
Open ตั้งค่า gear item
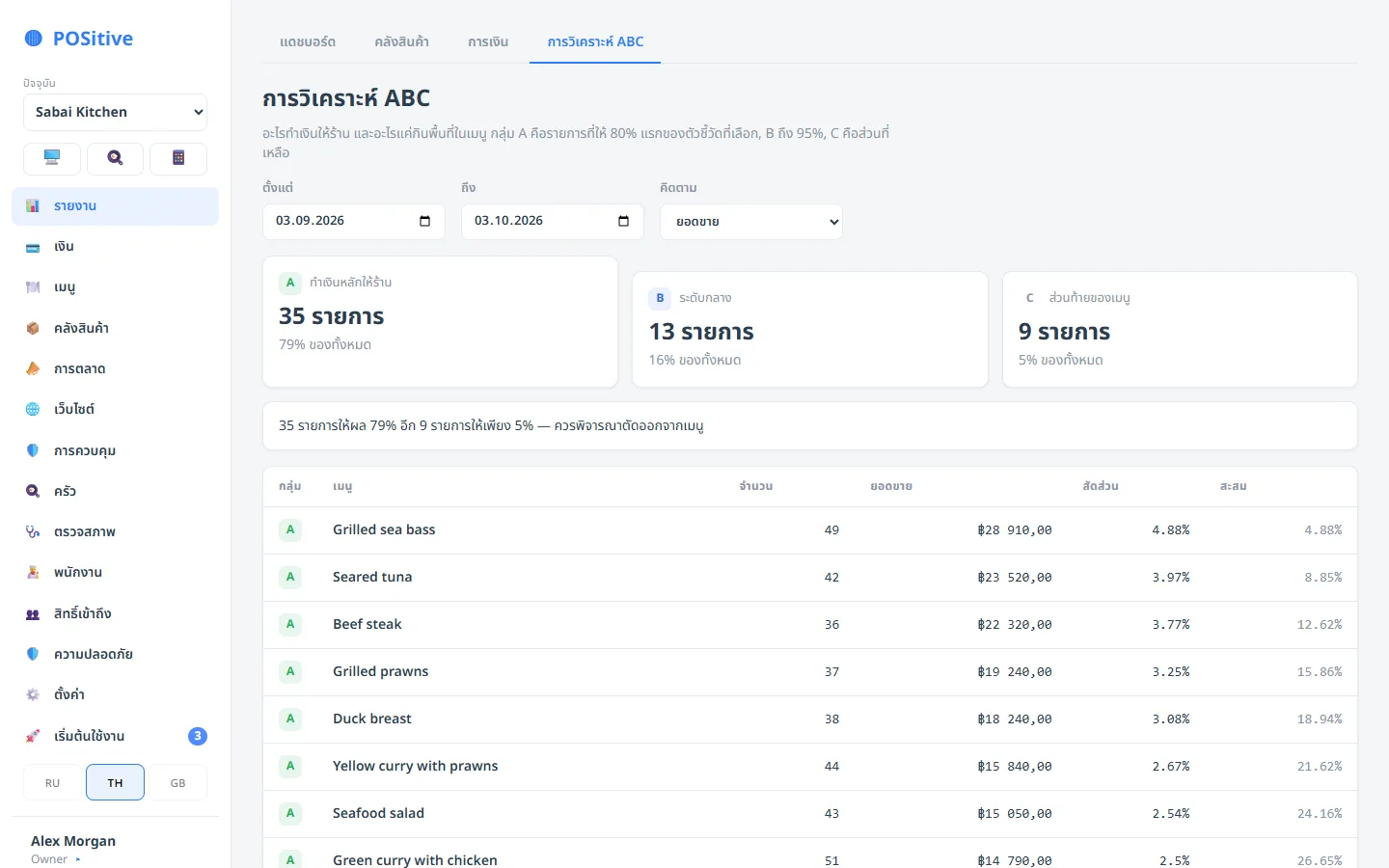[x=115, y=695]
